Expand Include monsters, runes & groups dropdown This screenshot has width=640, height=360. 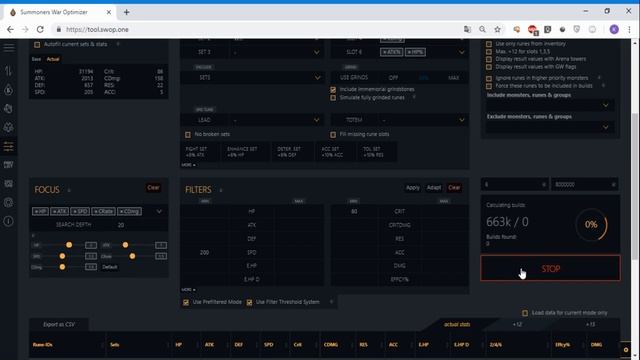pyautogui.click(x=550, y=105)
